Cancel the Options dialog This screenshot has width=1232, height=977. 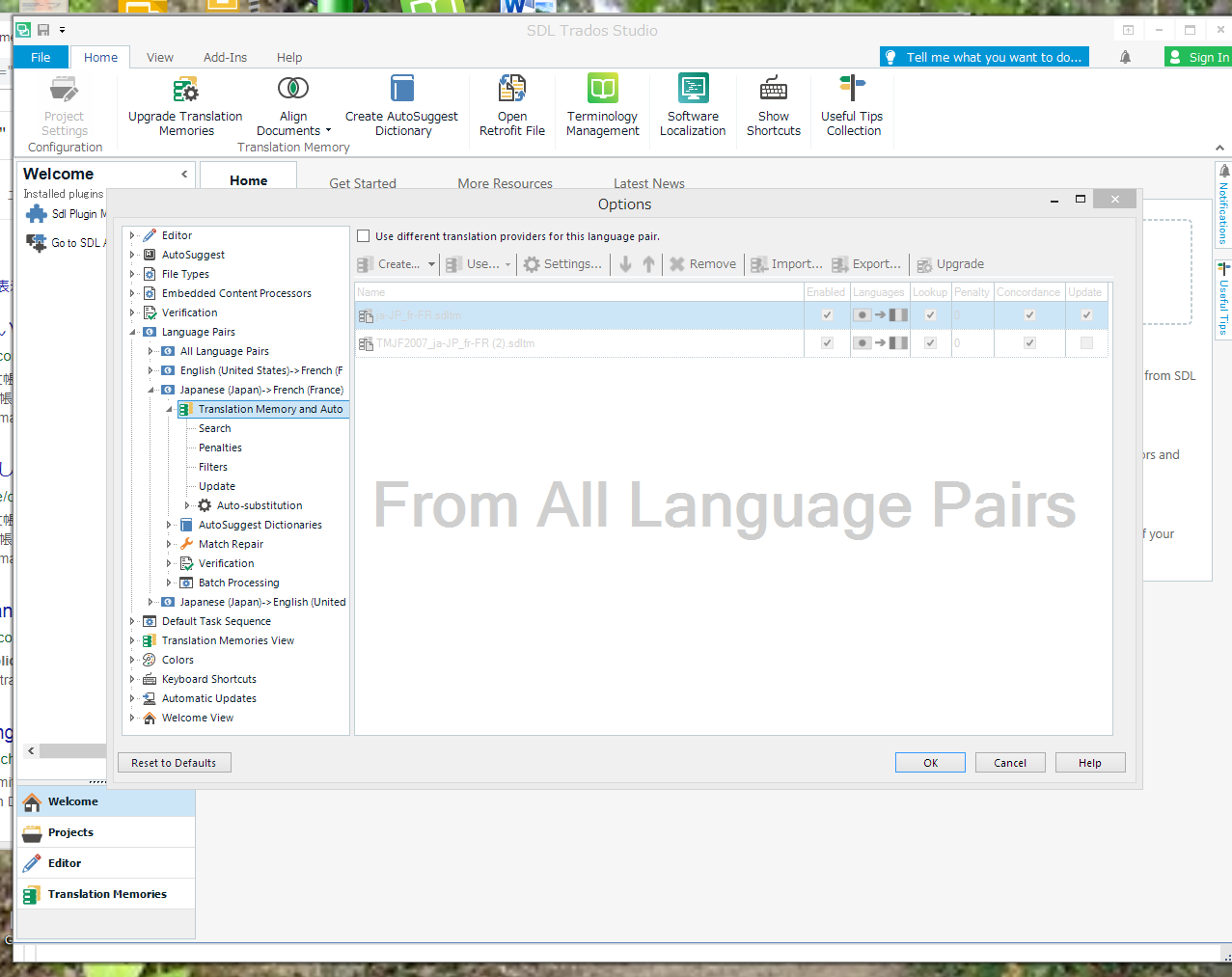tap(1010, 763)
